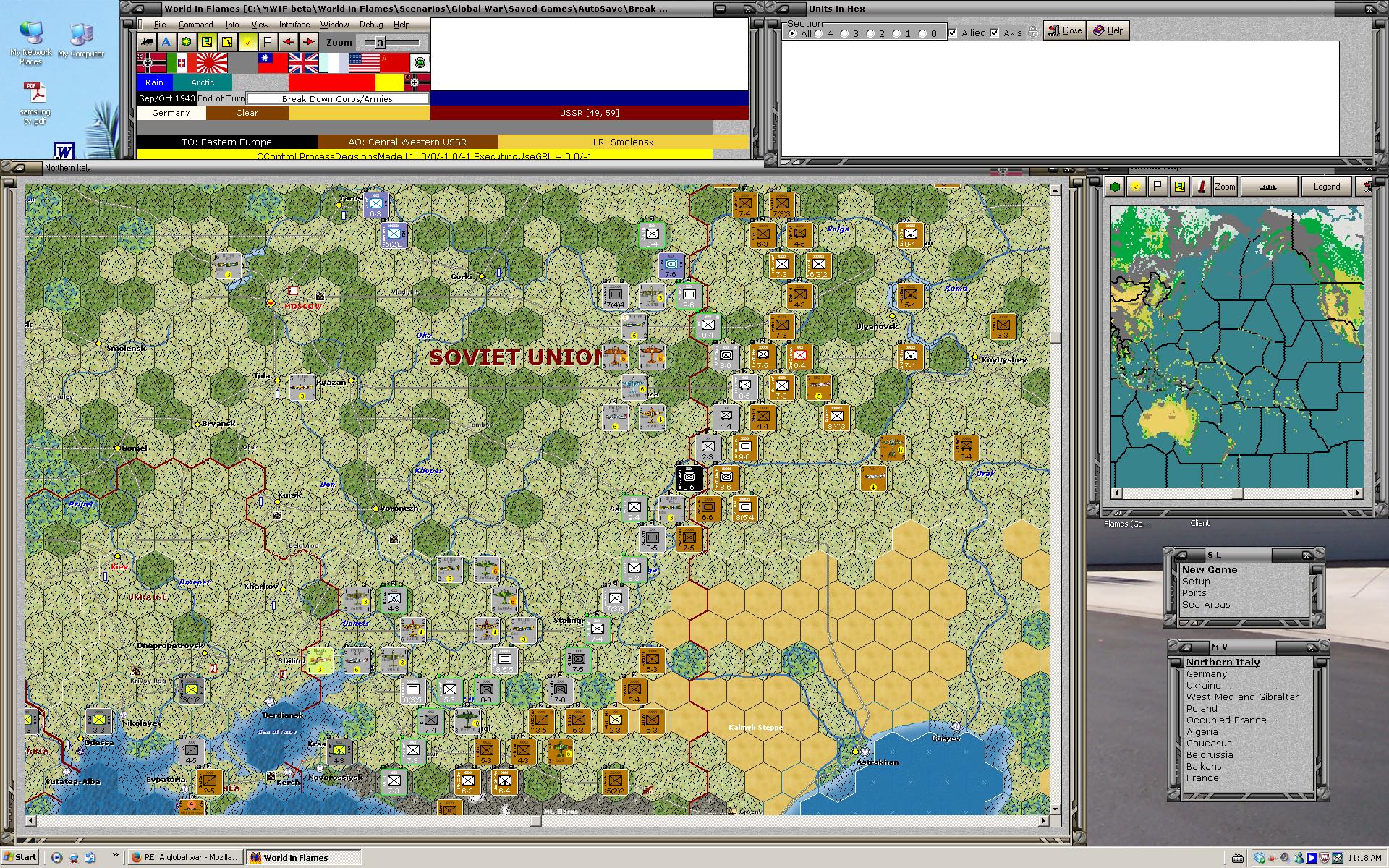Select the All section radio button
This screenshot has height=868, width=1389.
pyautogui.click(x=793, y=33)
